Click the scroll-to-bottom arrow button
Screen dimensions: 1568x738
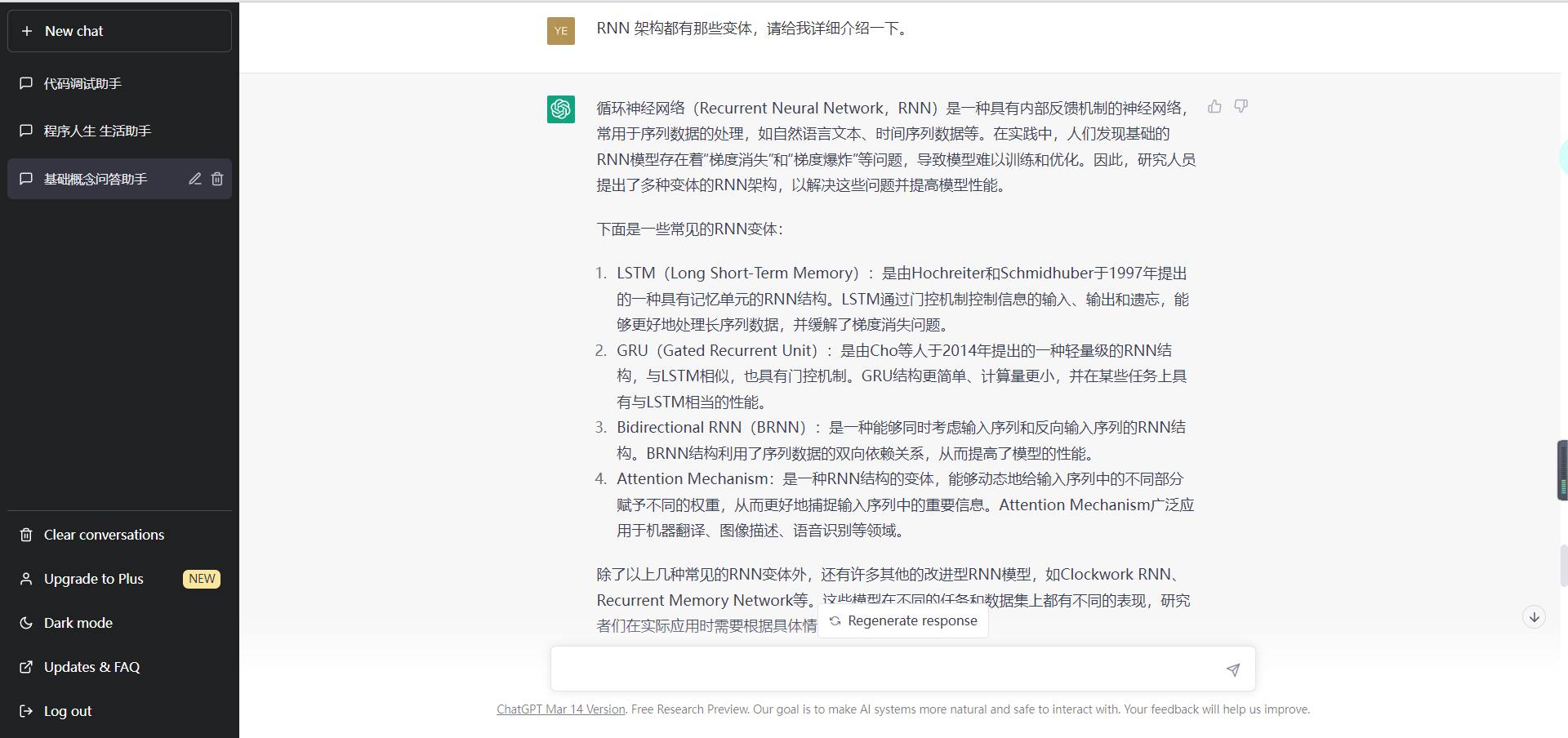click(1535, 617)
